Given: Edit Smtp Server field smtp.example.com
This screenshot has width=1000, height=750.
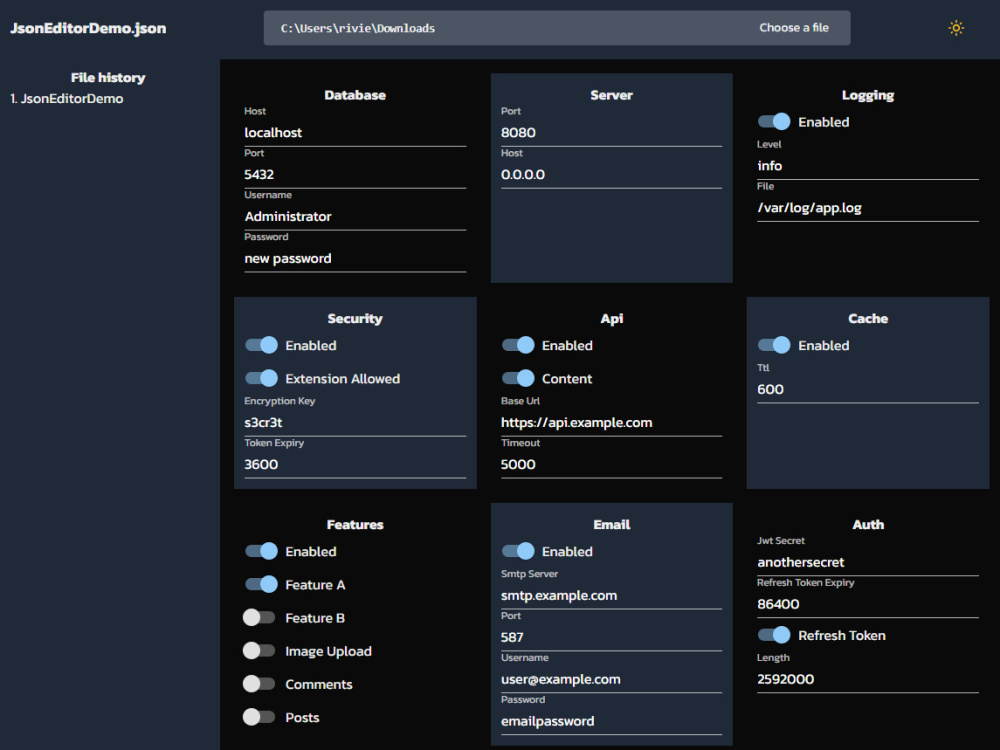Looking at the screenshot, I should point(612,596).
